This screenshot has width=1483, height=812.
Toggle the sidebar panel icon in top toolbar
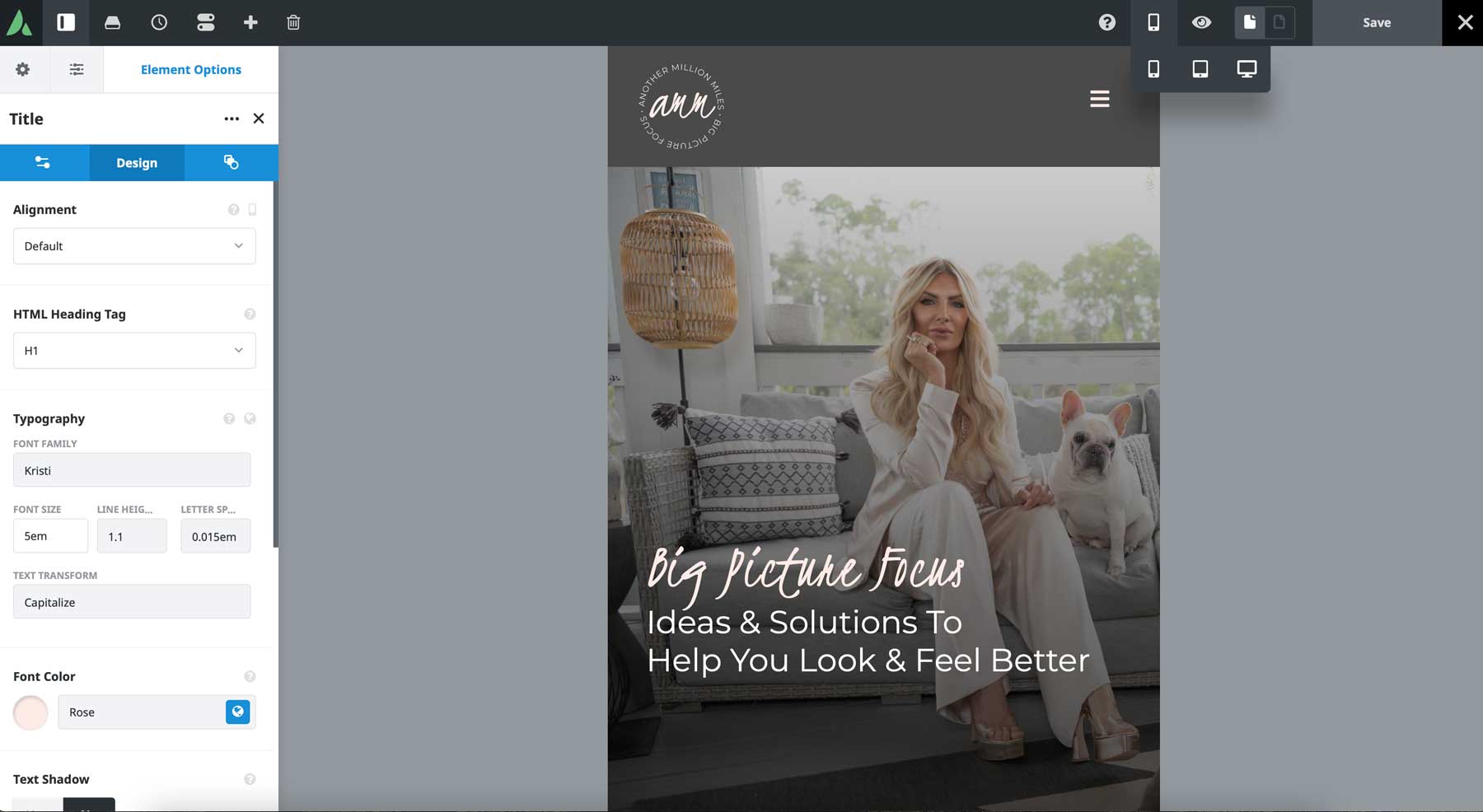[x=66, y=23]
